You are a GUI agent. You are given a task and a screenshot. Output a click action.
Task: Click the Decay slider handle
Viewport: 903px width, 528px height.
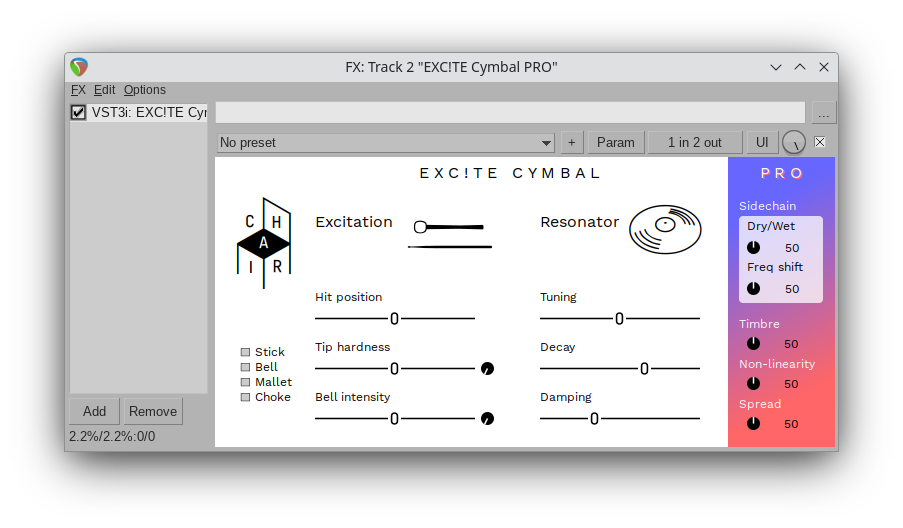pos(644,369)
